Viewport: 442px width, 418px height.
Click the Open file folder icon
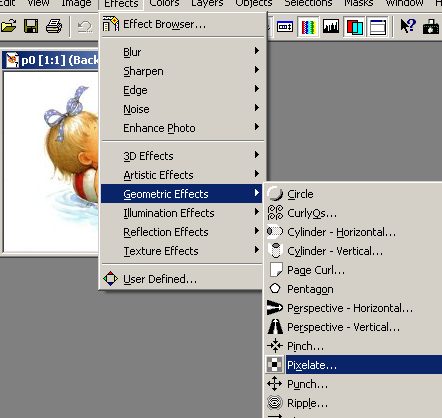click(8, 26)
